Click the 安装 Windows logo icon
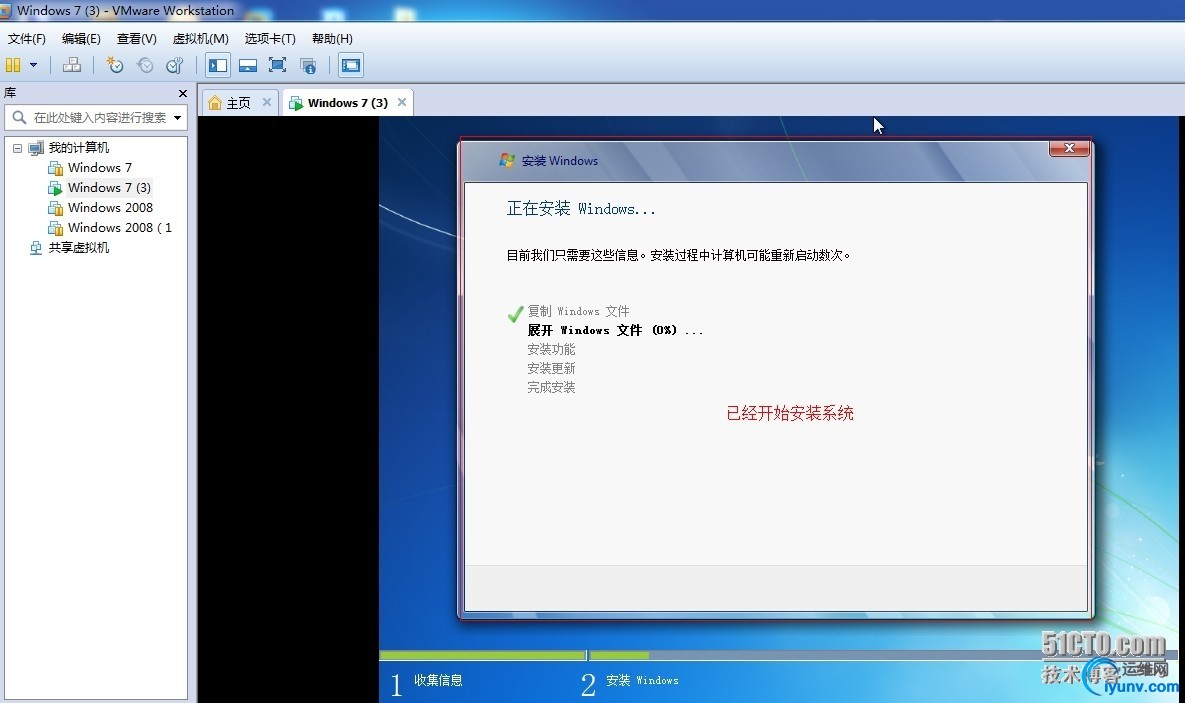 (x=506, y=160)
